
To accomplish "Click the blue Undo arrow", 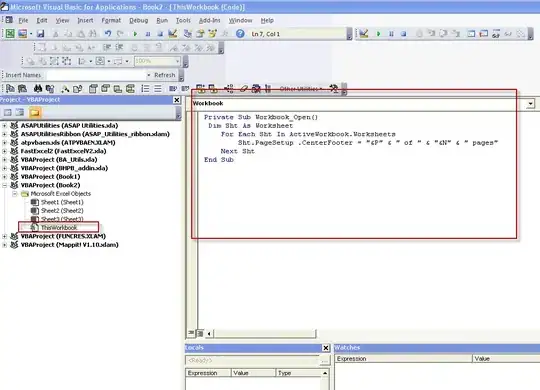I will tap(108, 33).
